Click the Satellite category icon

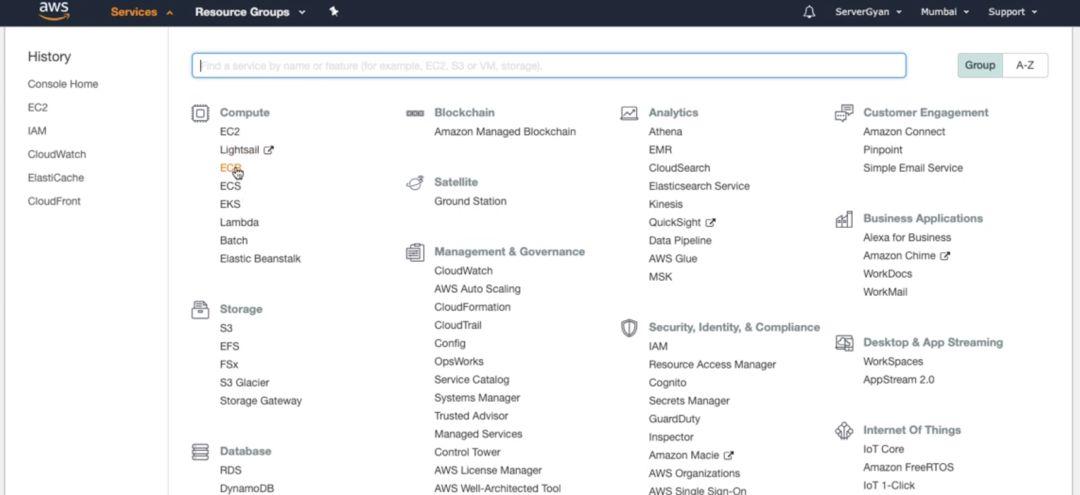[x=415, y=182]
